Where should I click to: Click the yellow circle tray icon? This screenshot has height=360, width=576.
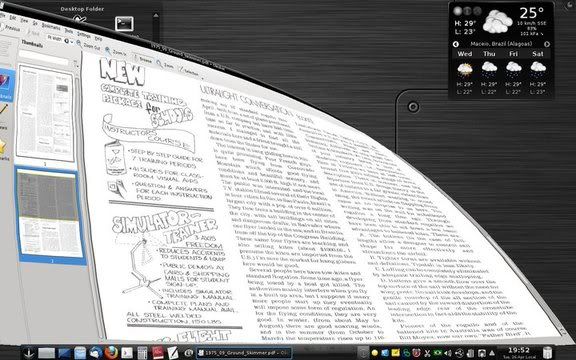[375, 353]
